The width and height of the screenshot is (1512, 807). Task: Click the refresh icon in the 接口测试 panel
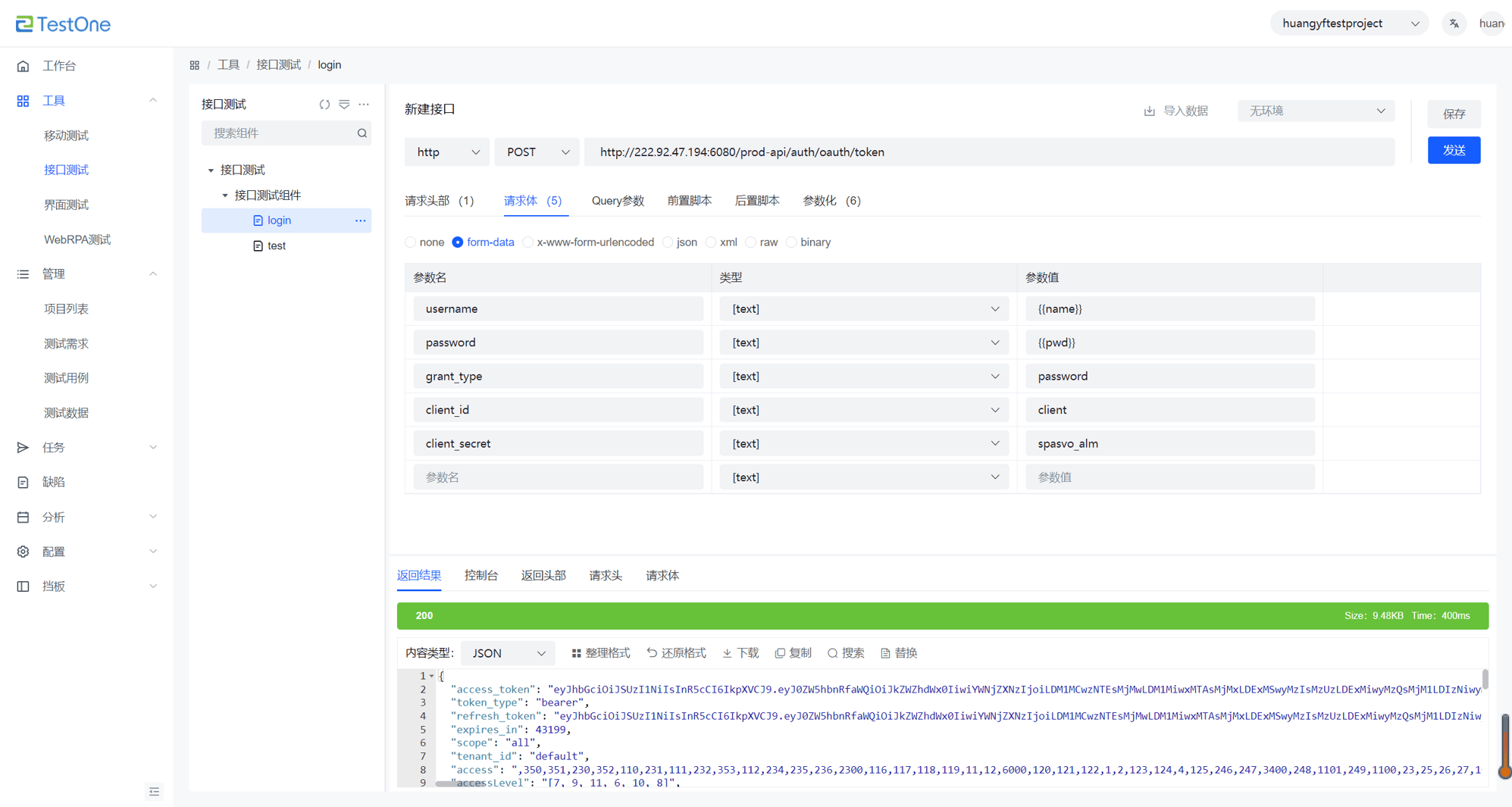coord(324,105)
